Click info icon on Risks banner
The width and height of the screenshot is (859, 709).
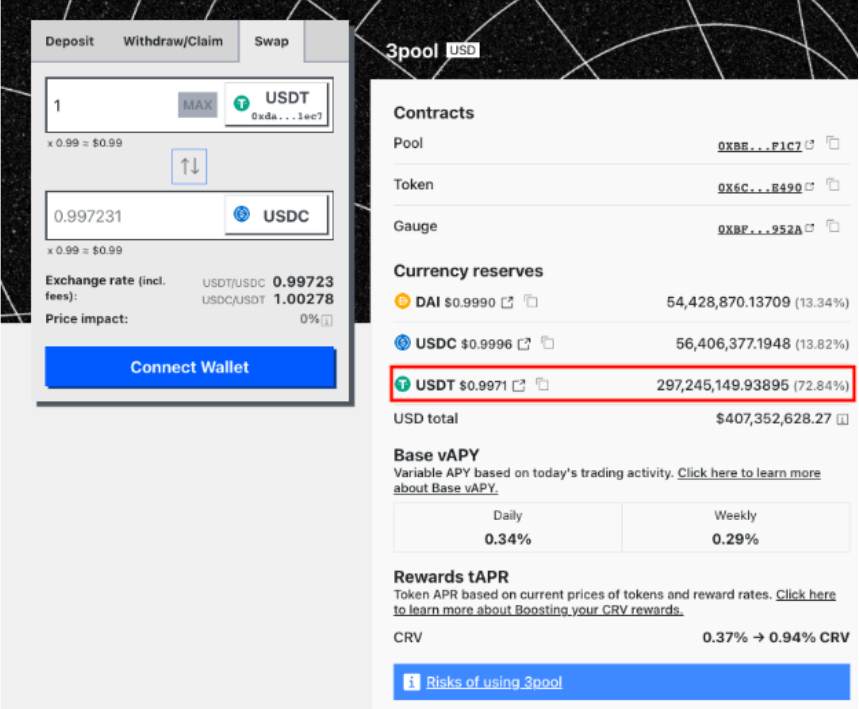click(x=411, y=681)
